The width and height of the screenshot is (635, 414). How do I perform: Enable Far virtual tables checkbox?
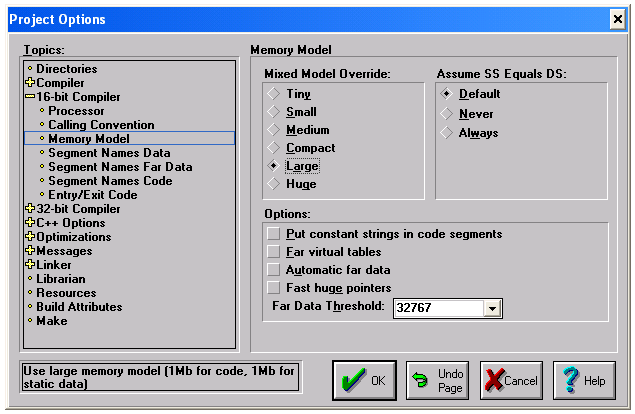[274, 252]
